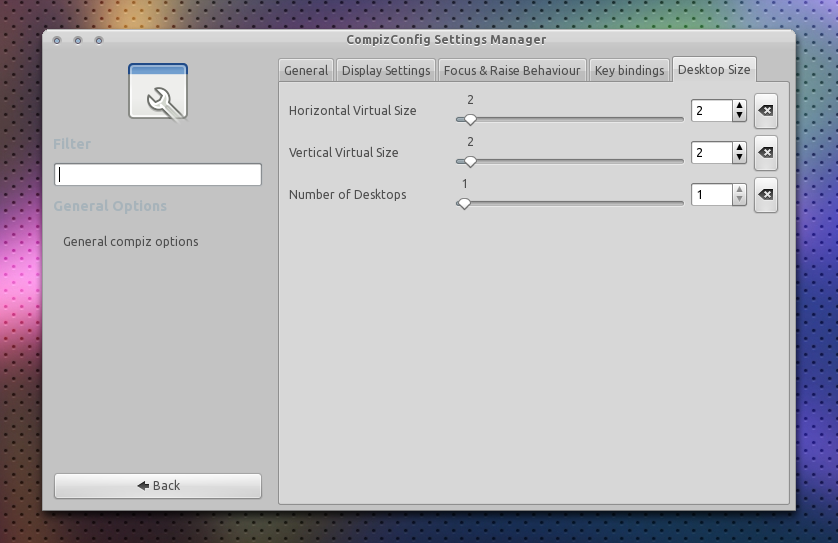Increase Horizontal Virtual Size with up arrow
Viewport: 838px width, 543px height.
click(739, 106)
